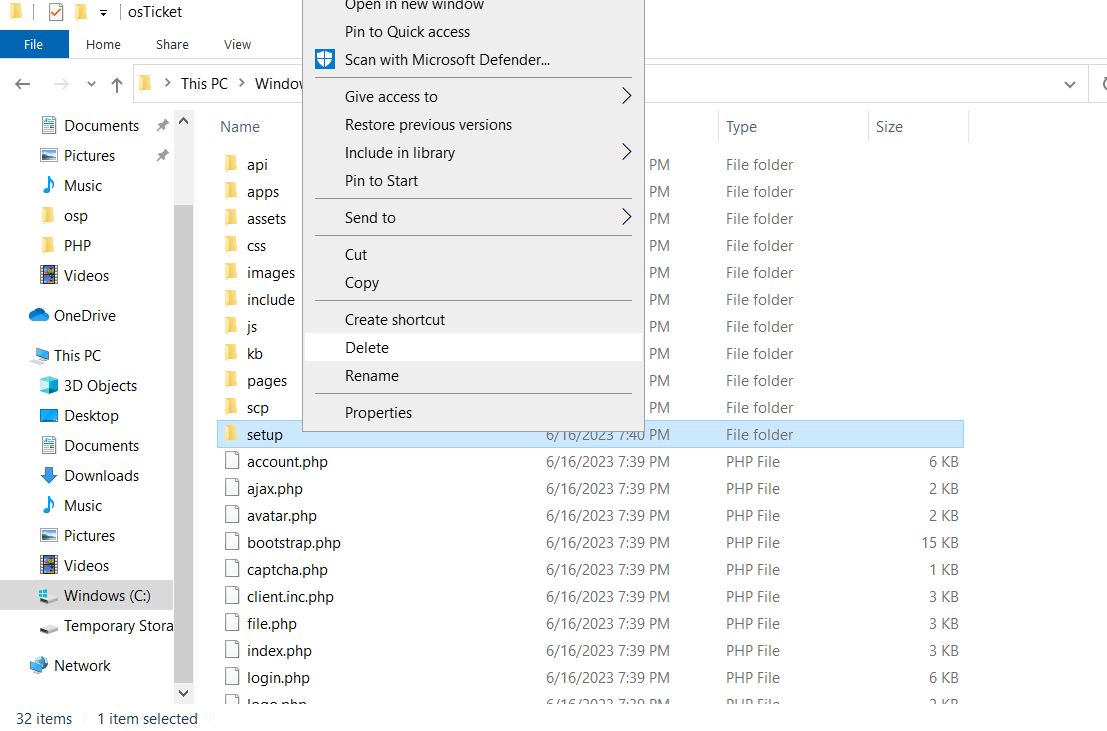The height and width of the screenshot is (731, 1107).
Task: Click the OneDrive cloud icon
Action: tap(39, 315)
